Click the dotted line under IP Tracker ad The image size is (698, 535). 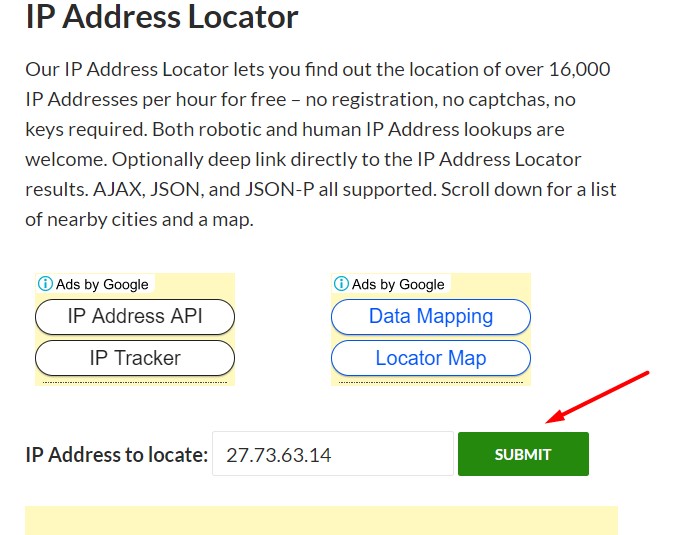[135, 381]
